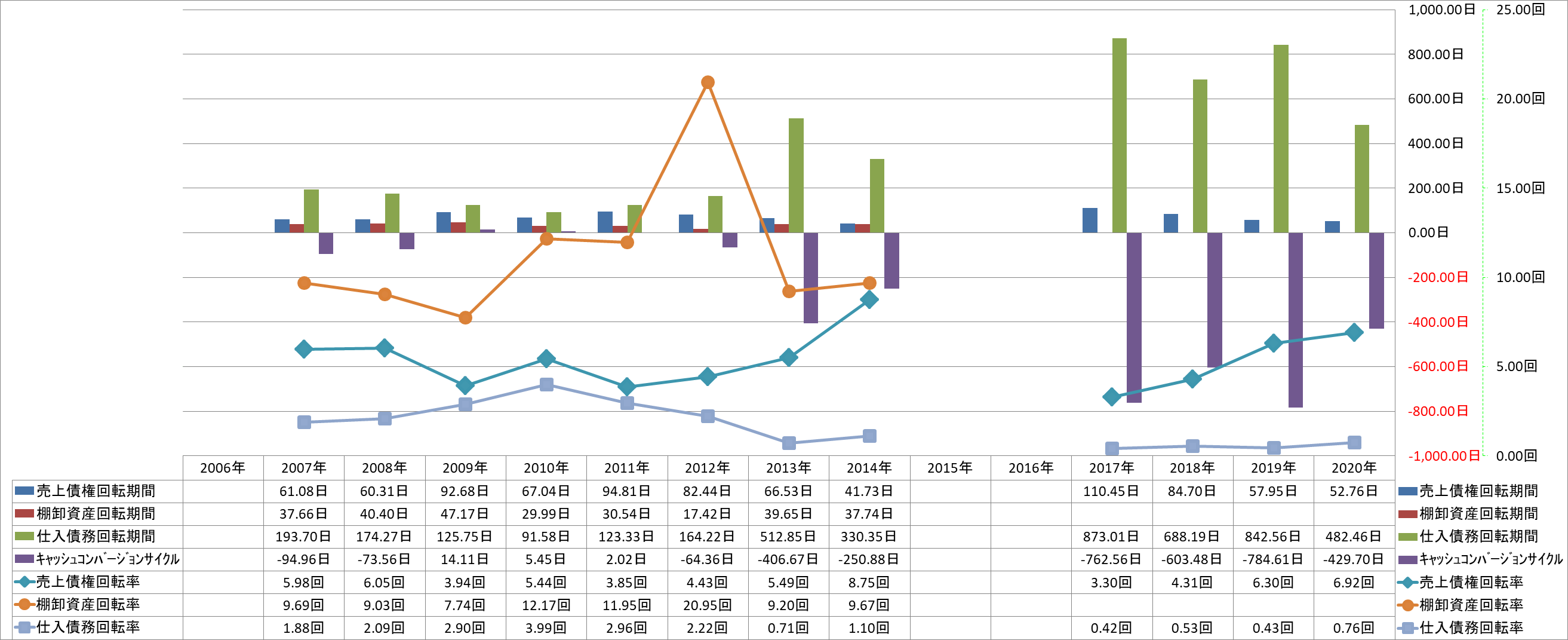Click the 200.00日 axis label

click(1436, 188)
